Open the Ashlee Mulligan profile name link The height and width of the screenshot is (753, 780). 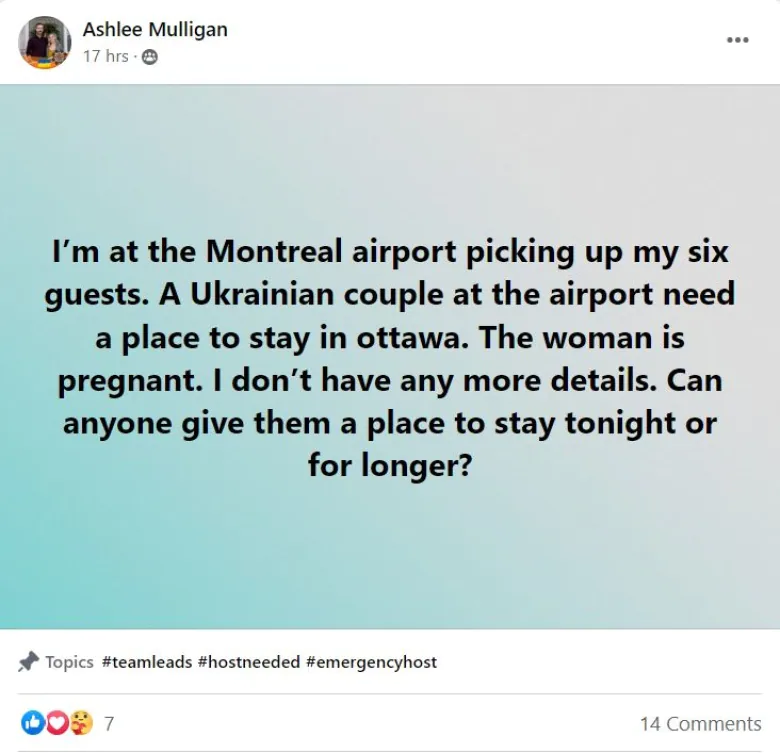pos(155,29)
